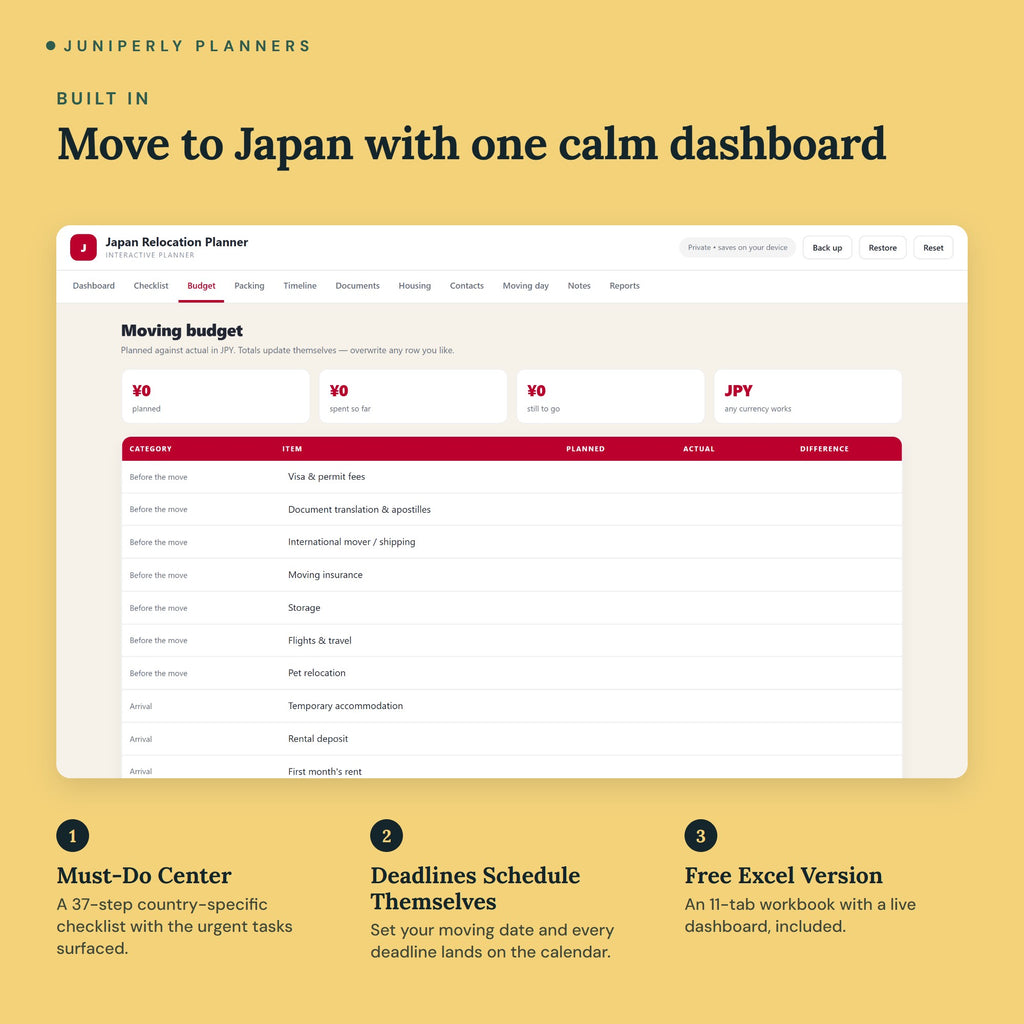Select the 'Rental deposit' item

click(x=318, y=739)
